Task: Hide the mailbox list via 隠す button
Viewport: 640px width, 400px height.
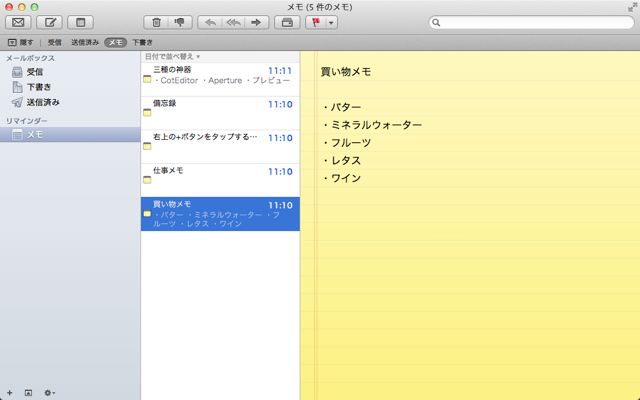Action: 20,42
